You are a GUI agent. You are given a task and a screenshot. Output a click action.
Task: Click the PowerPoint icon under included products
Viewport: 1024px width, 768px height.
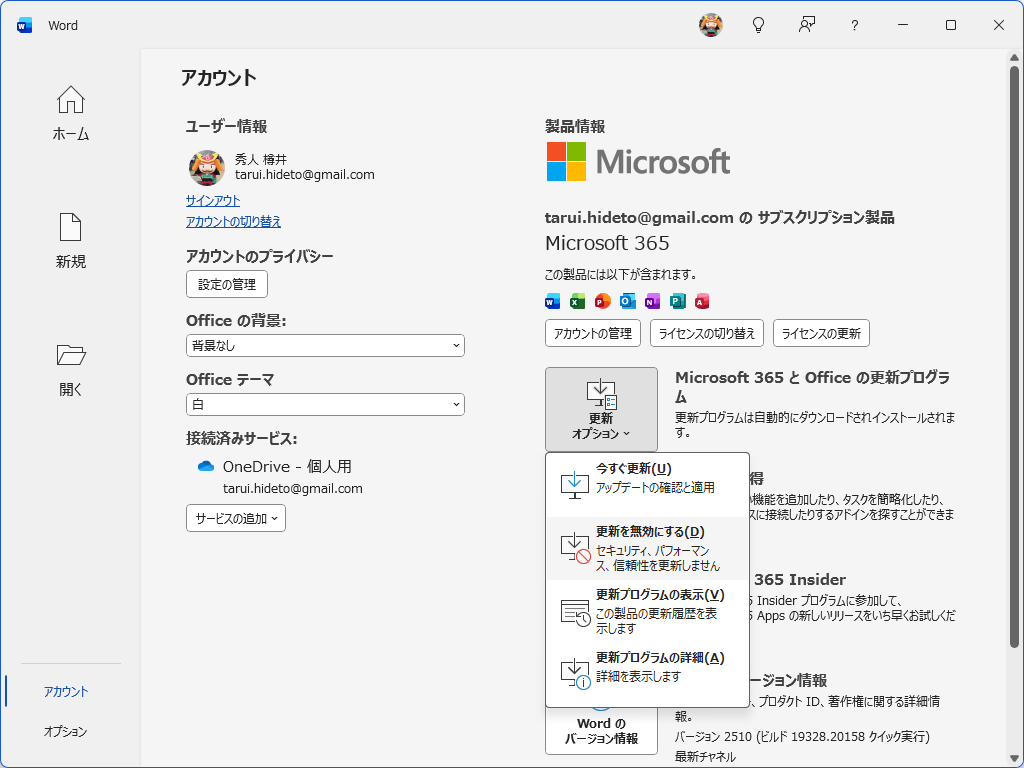coord(602,301)
